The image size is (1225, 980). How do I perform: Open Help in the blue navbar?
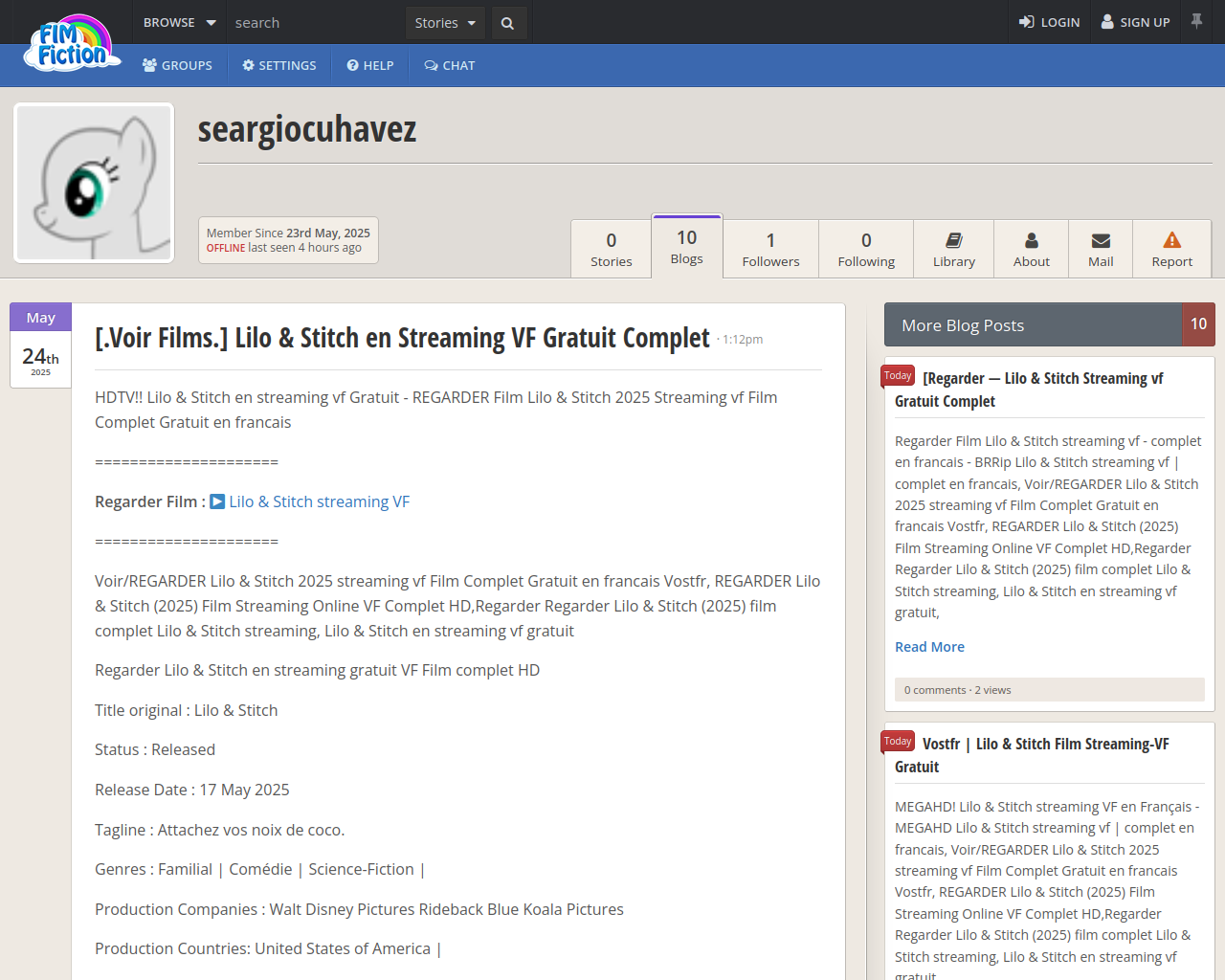pos(370,65)
